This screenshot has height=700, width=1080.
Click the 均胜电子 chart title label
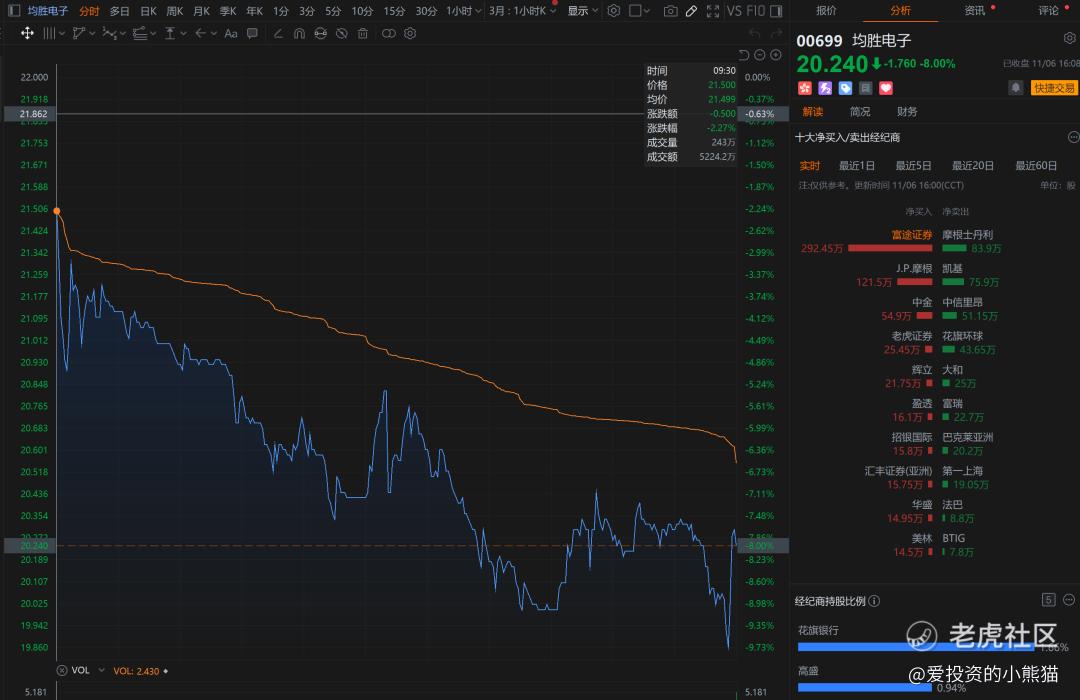point(48,11)
